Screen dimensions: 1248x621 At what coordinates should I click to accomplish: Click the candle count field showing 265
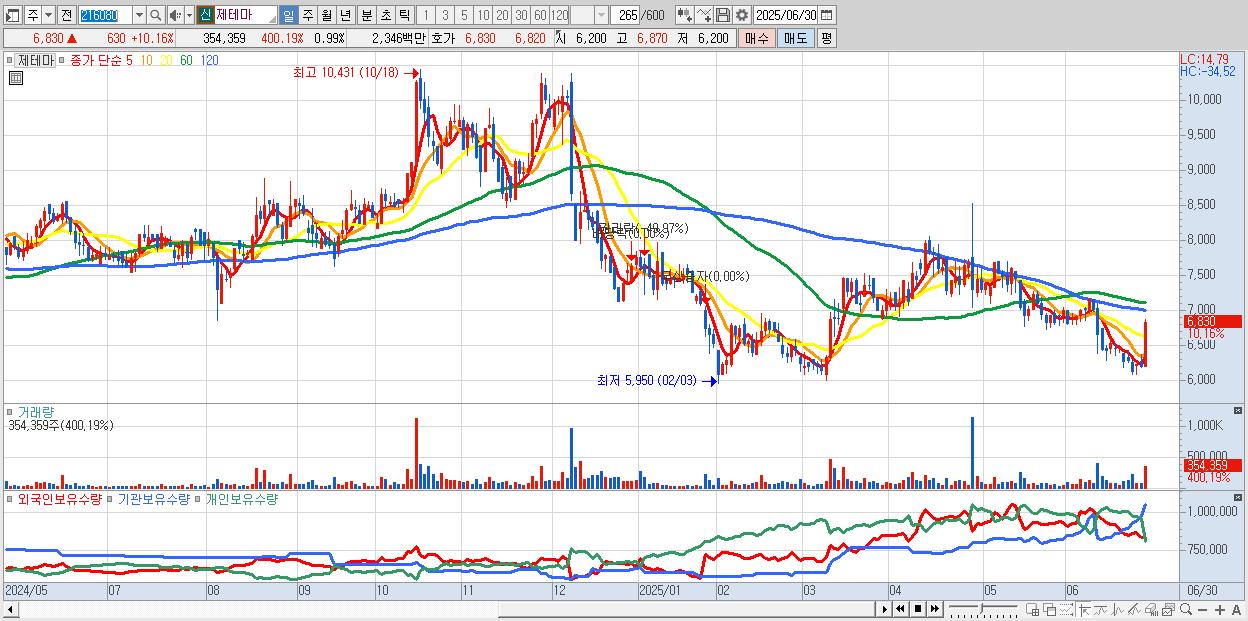626,16
